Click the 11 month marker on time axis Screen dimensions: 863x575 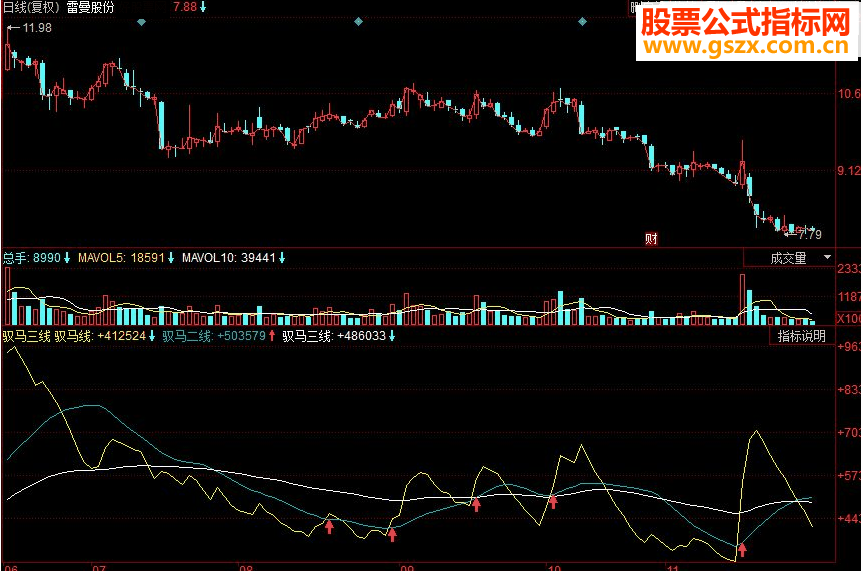coord(672,569)
